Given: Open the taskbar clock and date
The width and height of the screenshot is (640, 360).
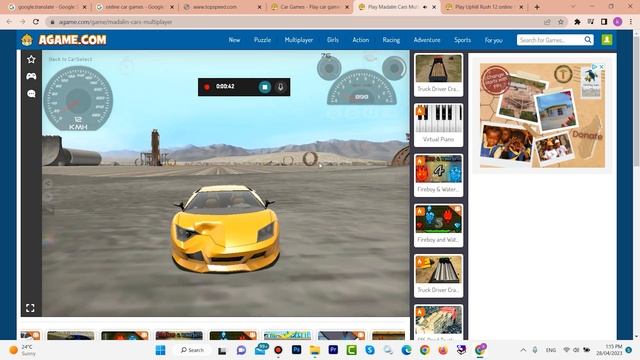Looking at the screenshot, I should pyautogui.click(x=609, y=350).
